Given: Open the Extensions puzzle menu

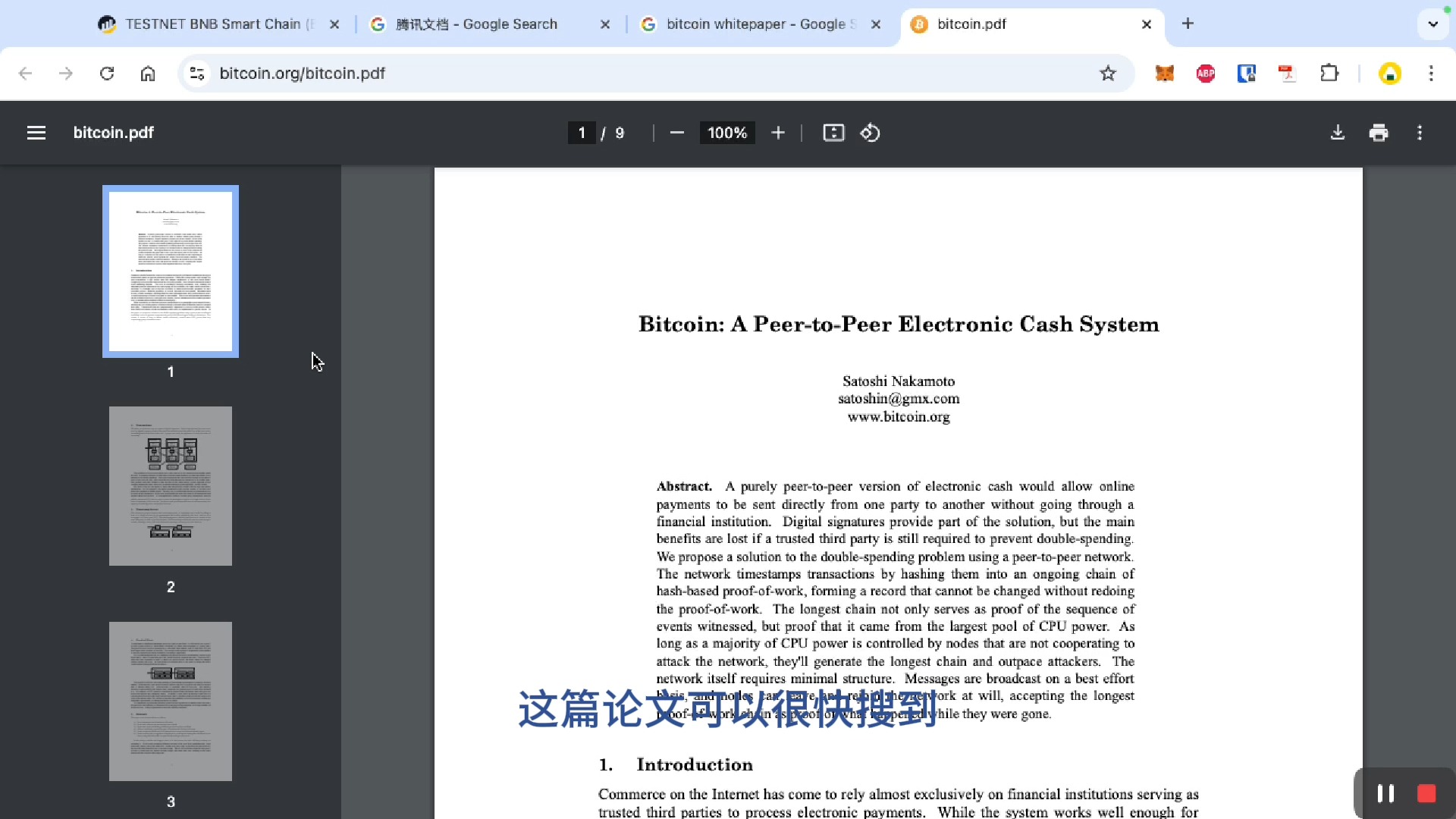Looking at the screenshot, I should click(x=1329, y=74).
